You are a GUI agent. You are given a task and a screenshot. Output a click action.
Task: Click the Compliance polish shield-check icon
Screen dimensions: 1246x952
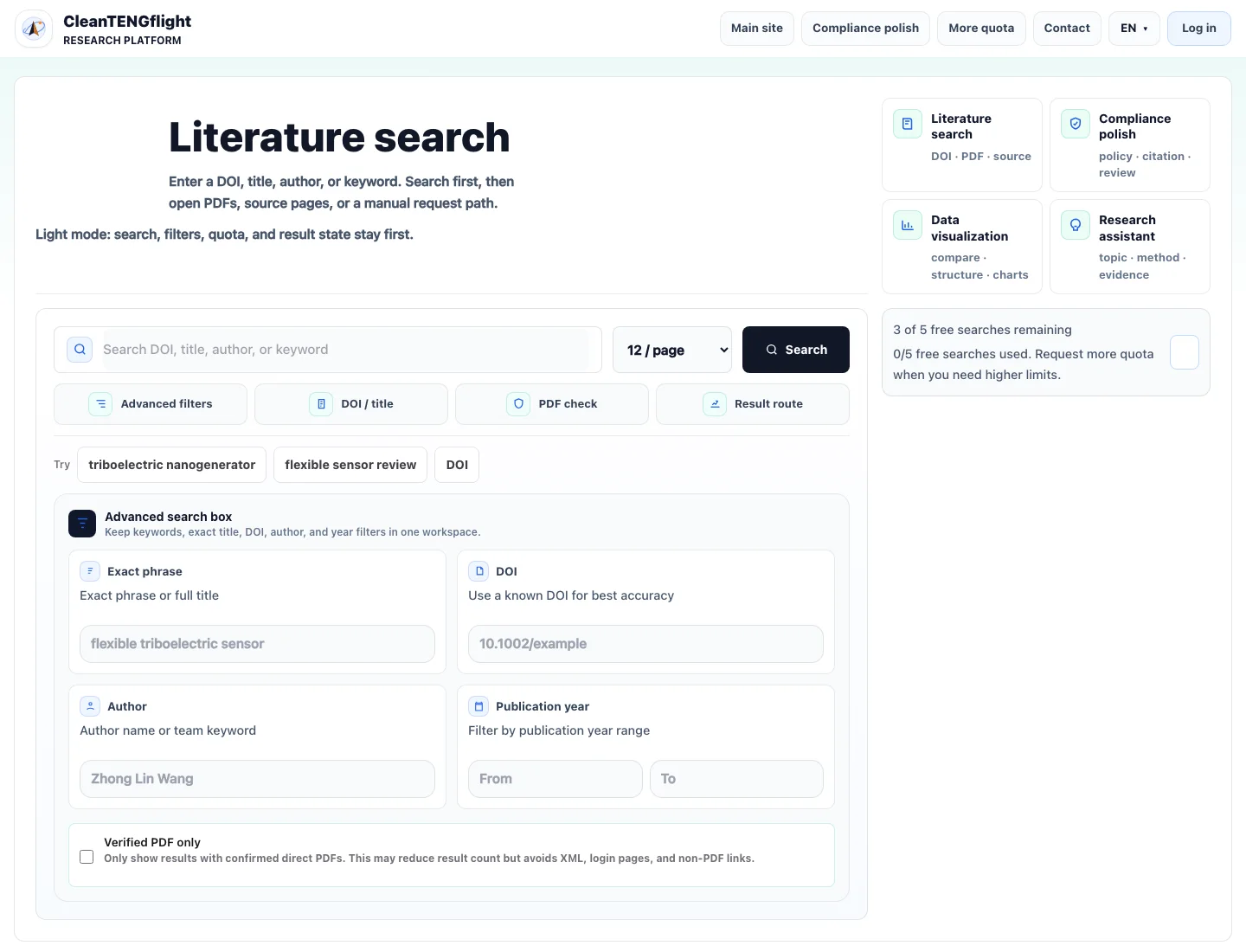(1076, 124)
